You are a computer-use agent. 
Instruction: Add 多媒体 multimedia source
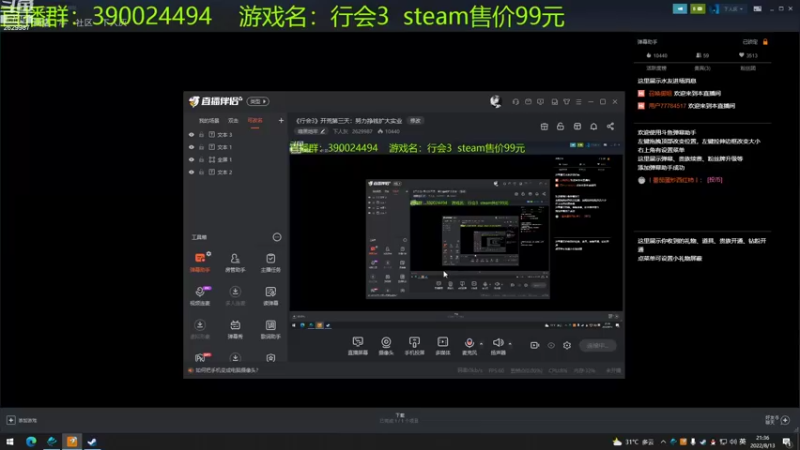[442, 345]
